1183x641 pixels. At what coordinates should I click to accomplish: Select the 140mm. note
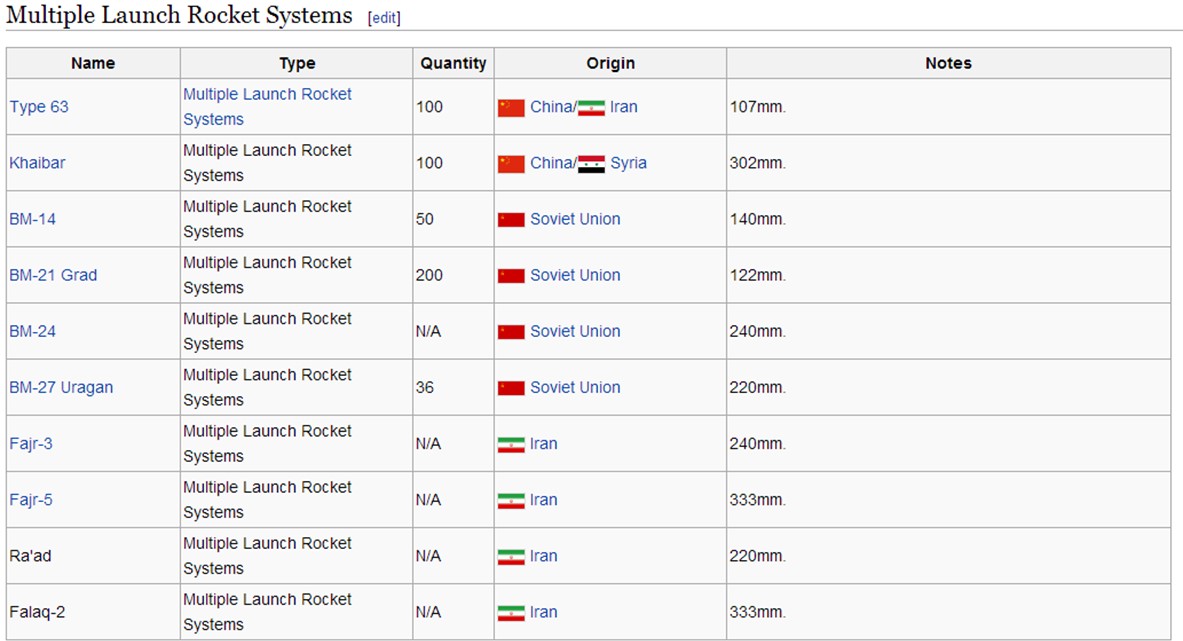tap(757, 219)
